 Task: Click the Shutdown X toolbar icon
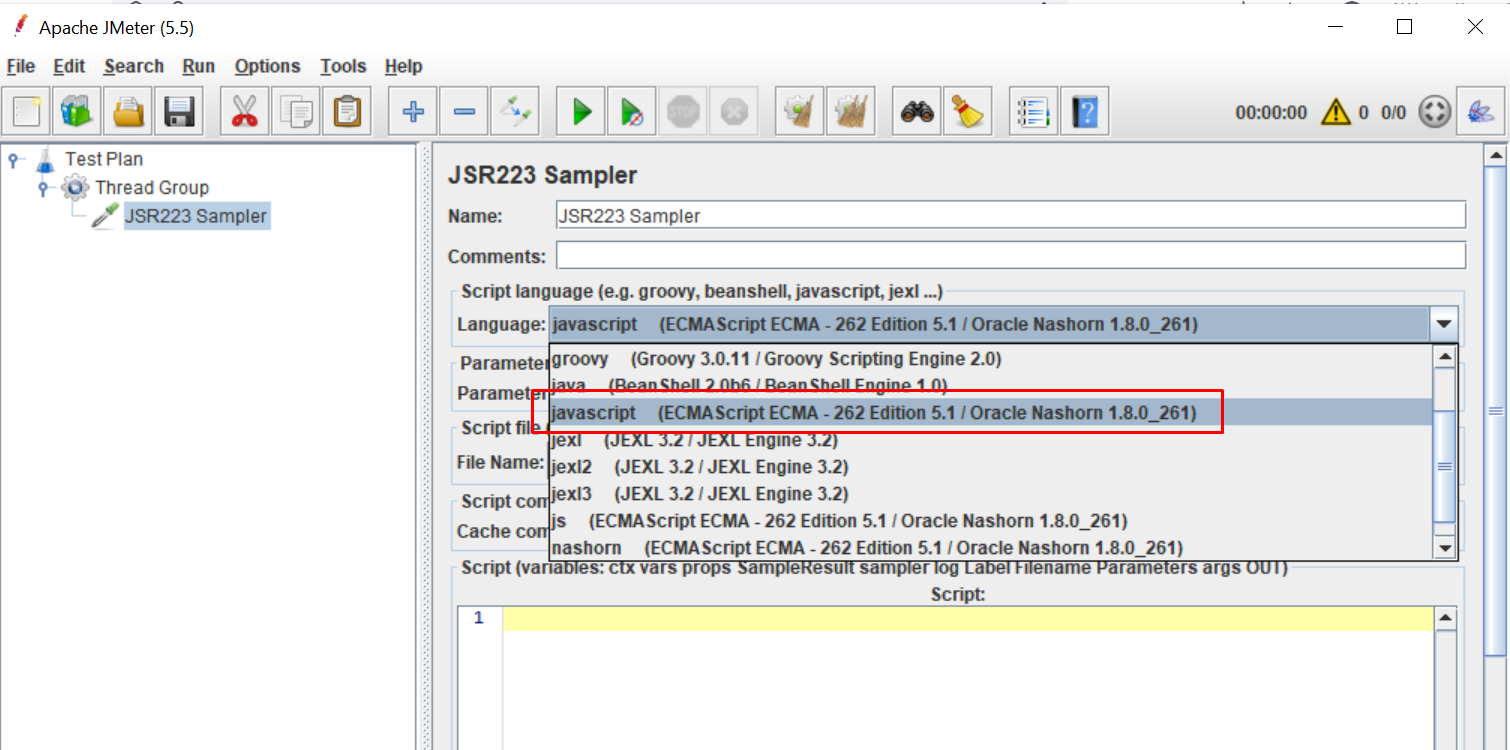coord(734,110)
